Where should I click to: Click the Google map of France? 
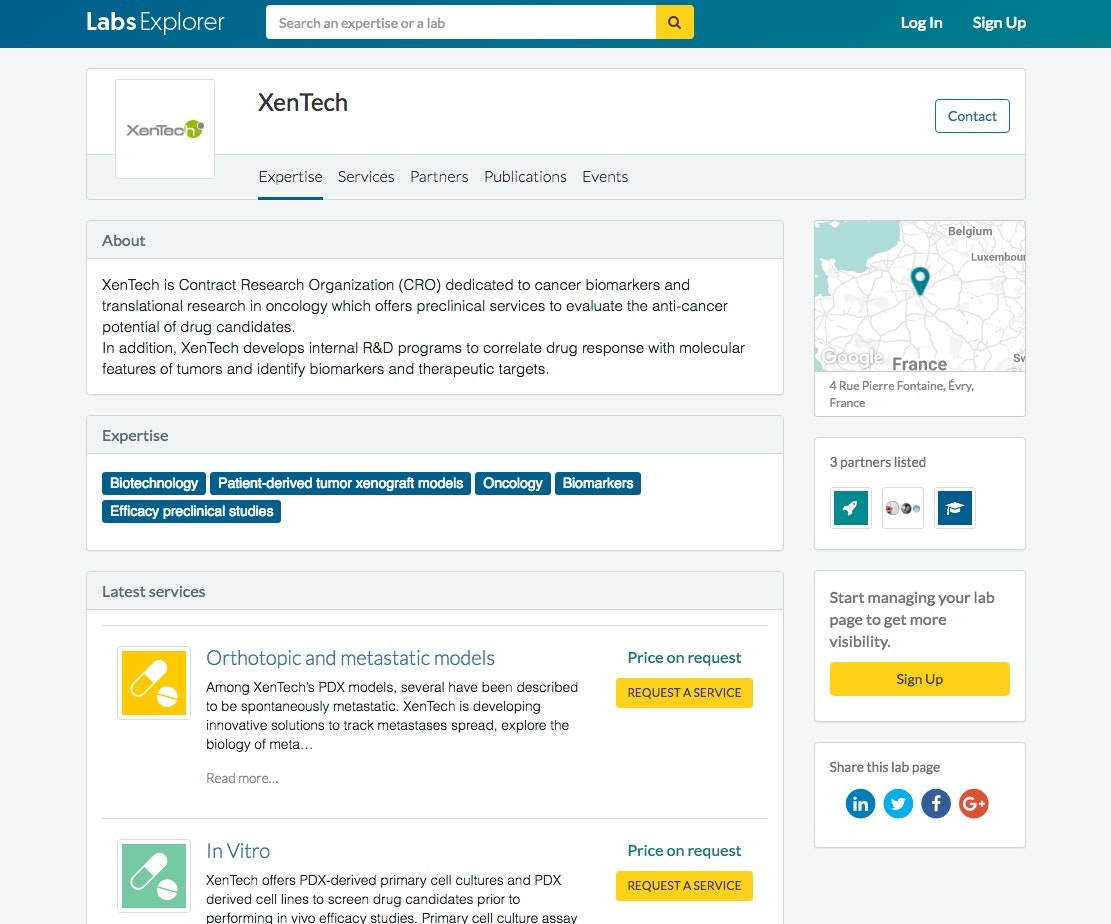click(920, 296)
